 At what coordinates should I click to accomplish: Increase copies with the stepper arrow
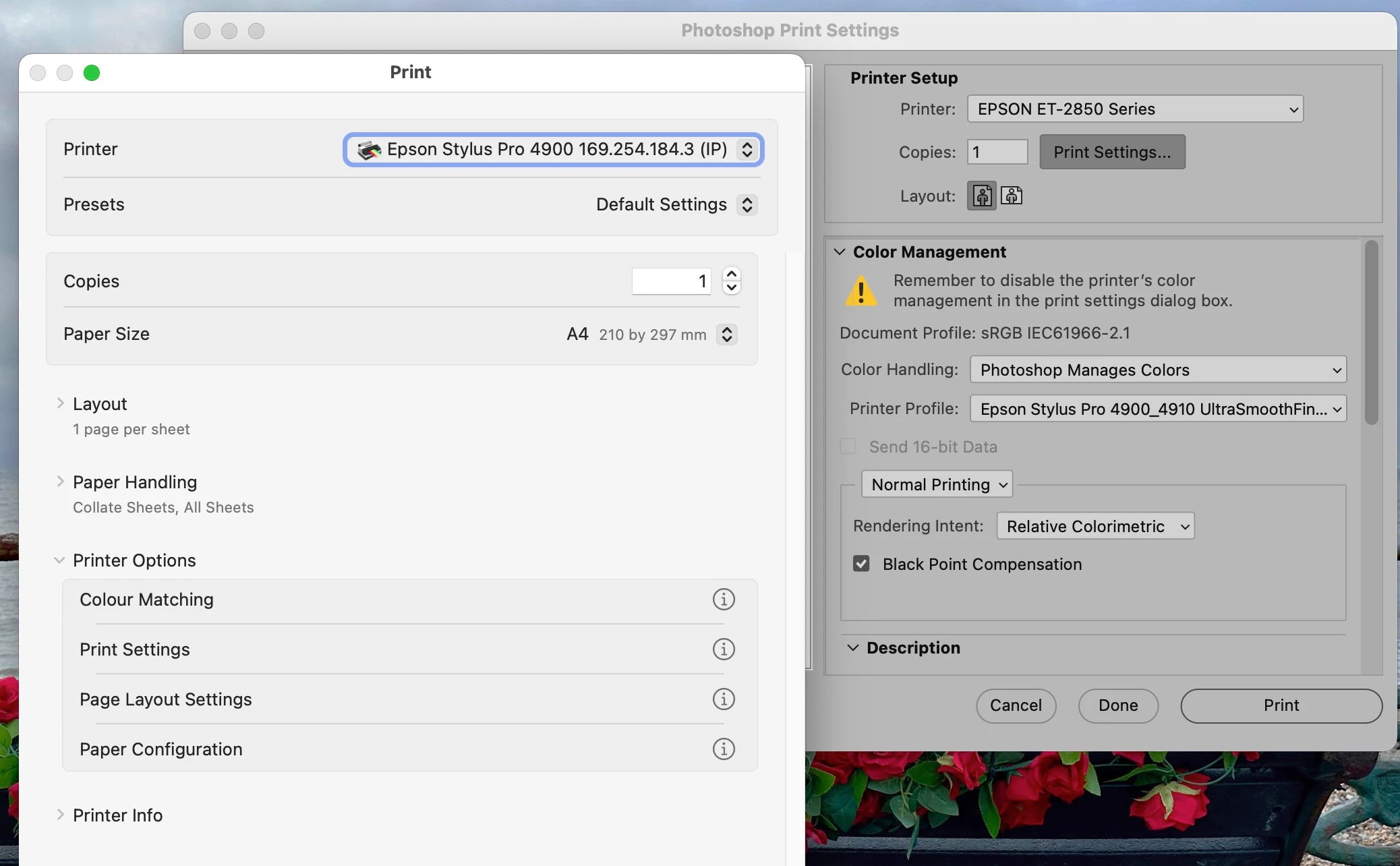click(732, 275)
